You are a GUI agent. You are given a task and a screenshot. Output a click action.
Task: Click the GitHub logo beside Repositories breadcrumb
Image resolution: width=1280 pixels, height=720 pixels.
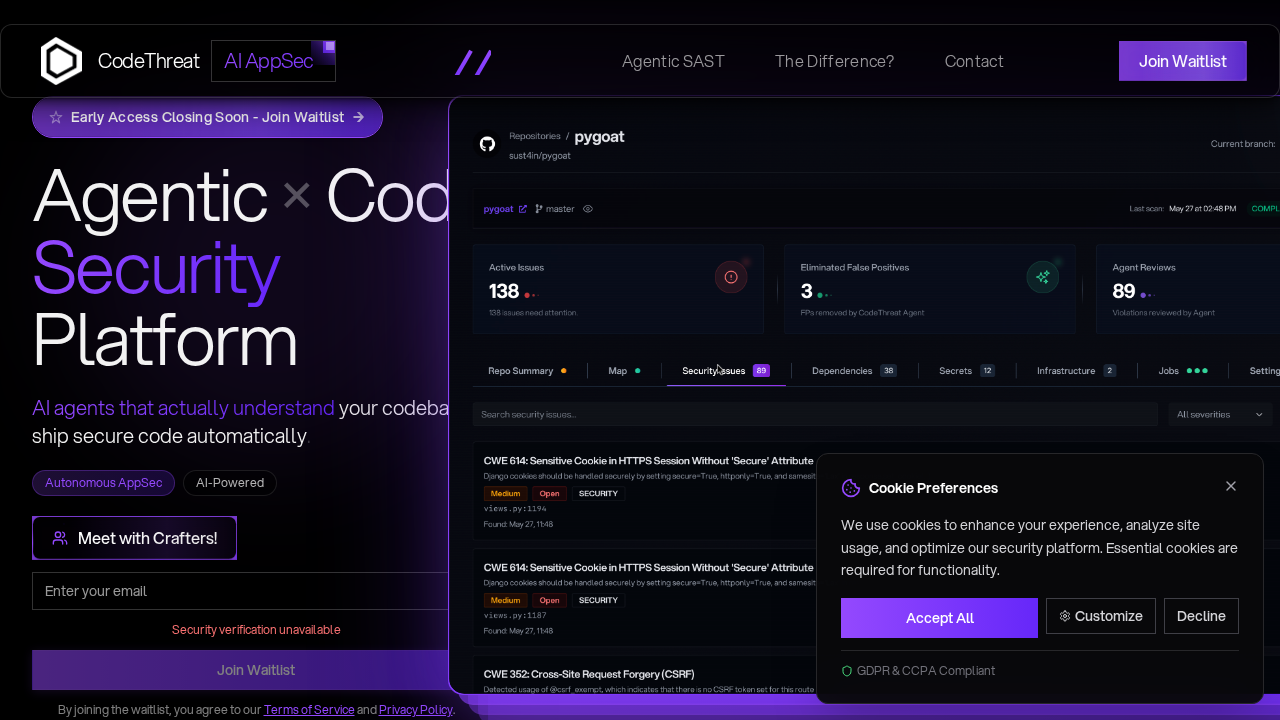pos(487,144)
